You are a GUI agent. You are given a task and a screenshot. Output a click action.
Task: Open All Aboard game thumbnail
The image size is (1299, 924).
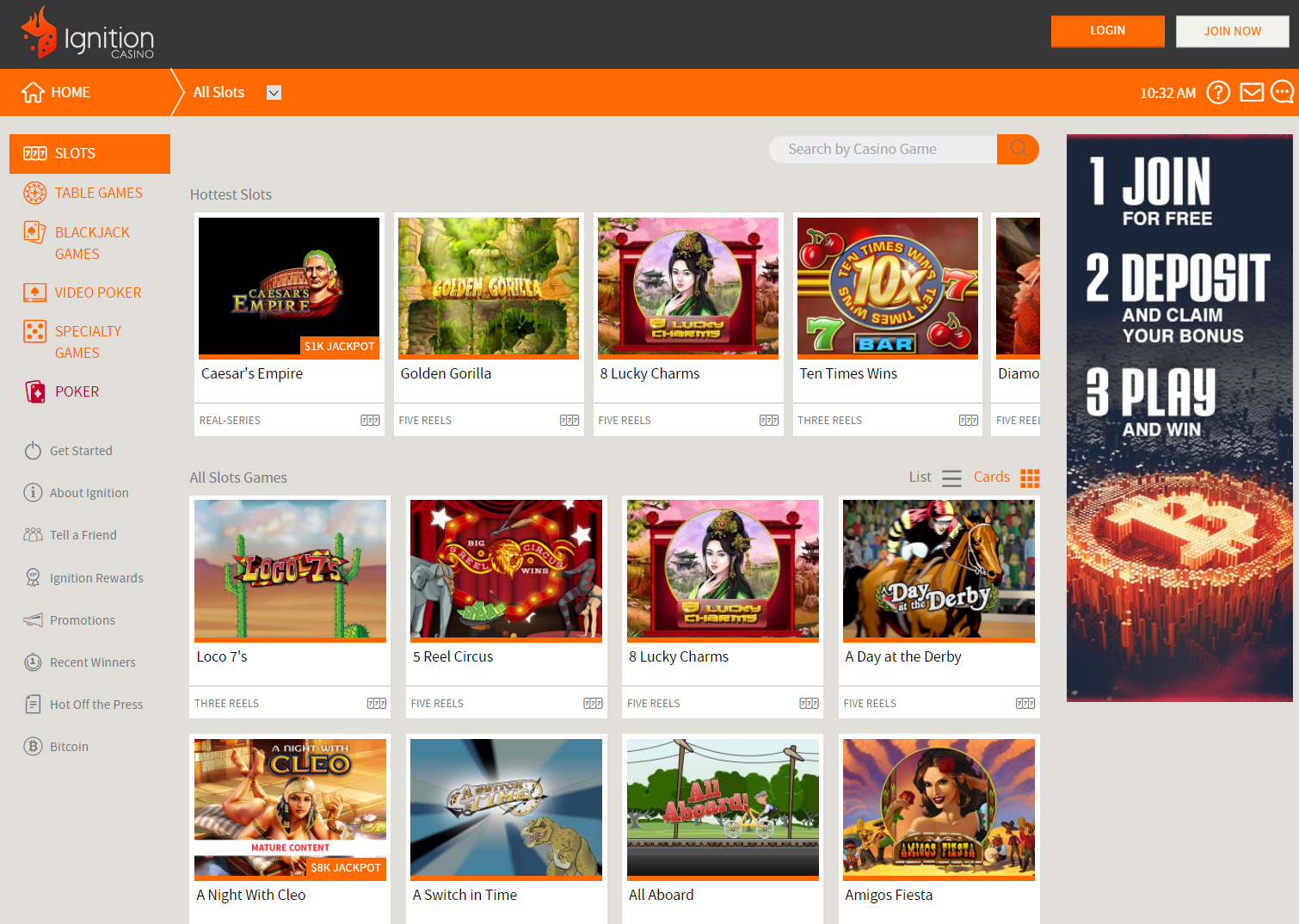coord(723,808)
